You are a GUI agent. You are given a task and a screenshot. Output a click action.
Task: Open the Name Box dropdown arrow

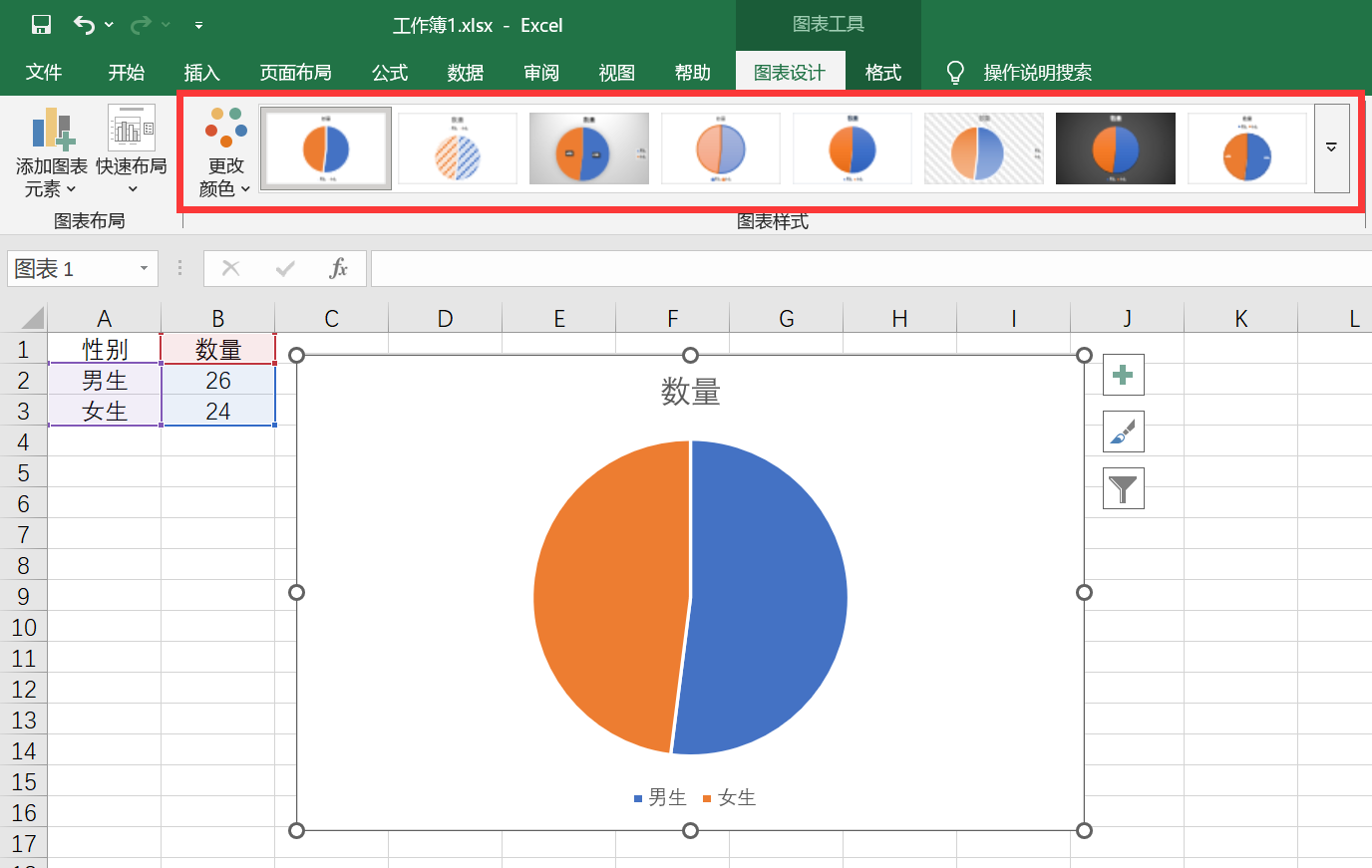144,268
